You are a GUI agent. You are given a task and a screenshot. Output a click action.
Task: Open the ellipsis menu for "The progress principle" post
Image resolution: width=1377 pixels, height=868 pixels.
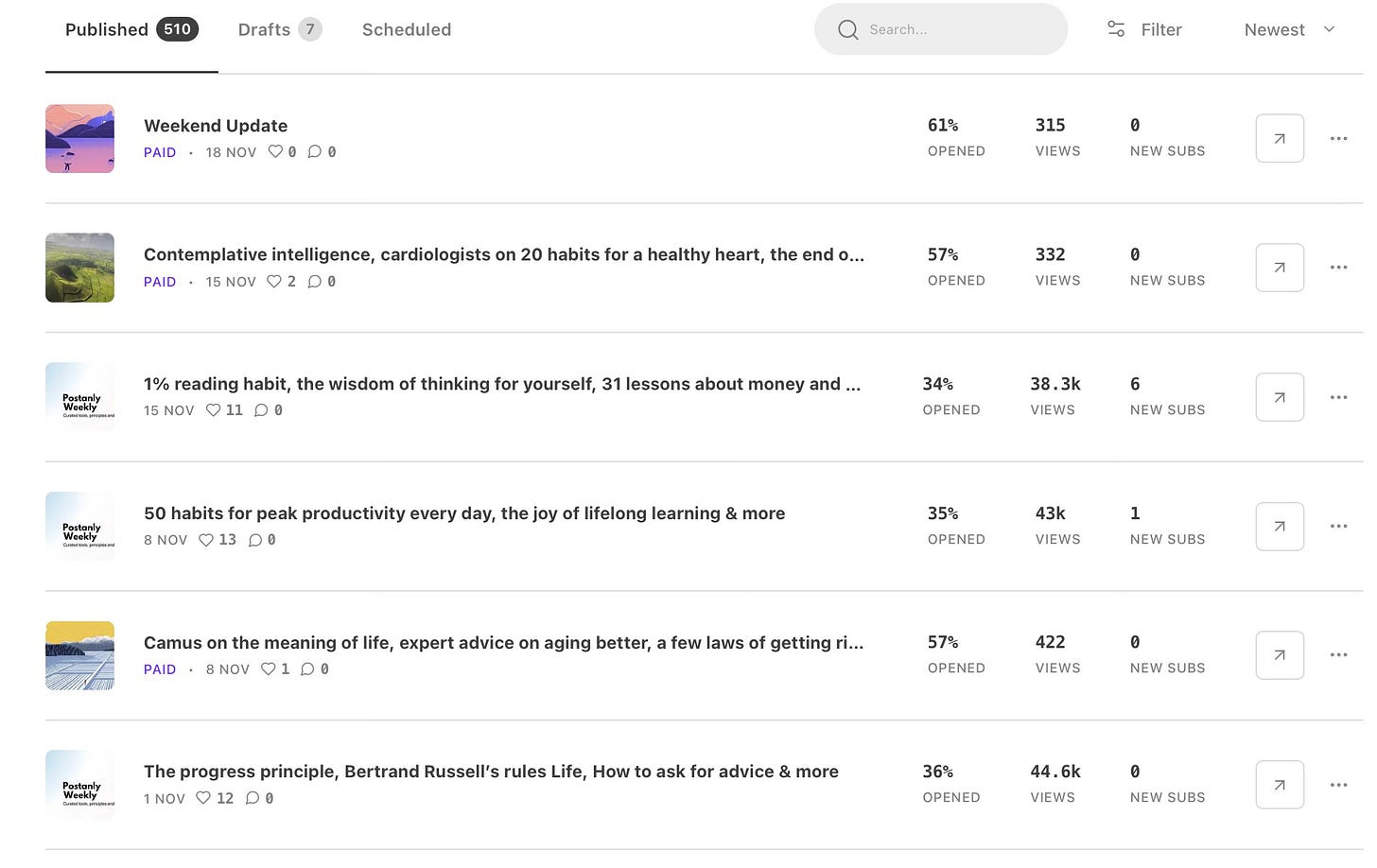(1338, 785)
